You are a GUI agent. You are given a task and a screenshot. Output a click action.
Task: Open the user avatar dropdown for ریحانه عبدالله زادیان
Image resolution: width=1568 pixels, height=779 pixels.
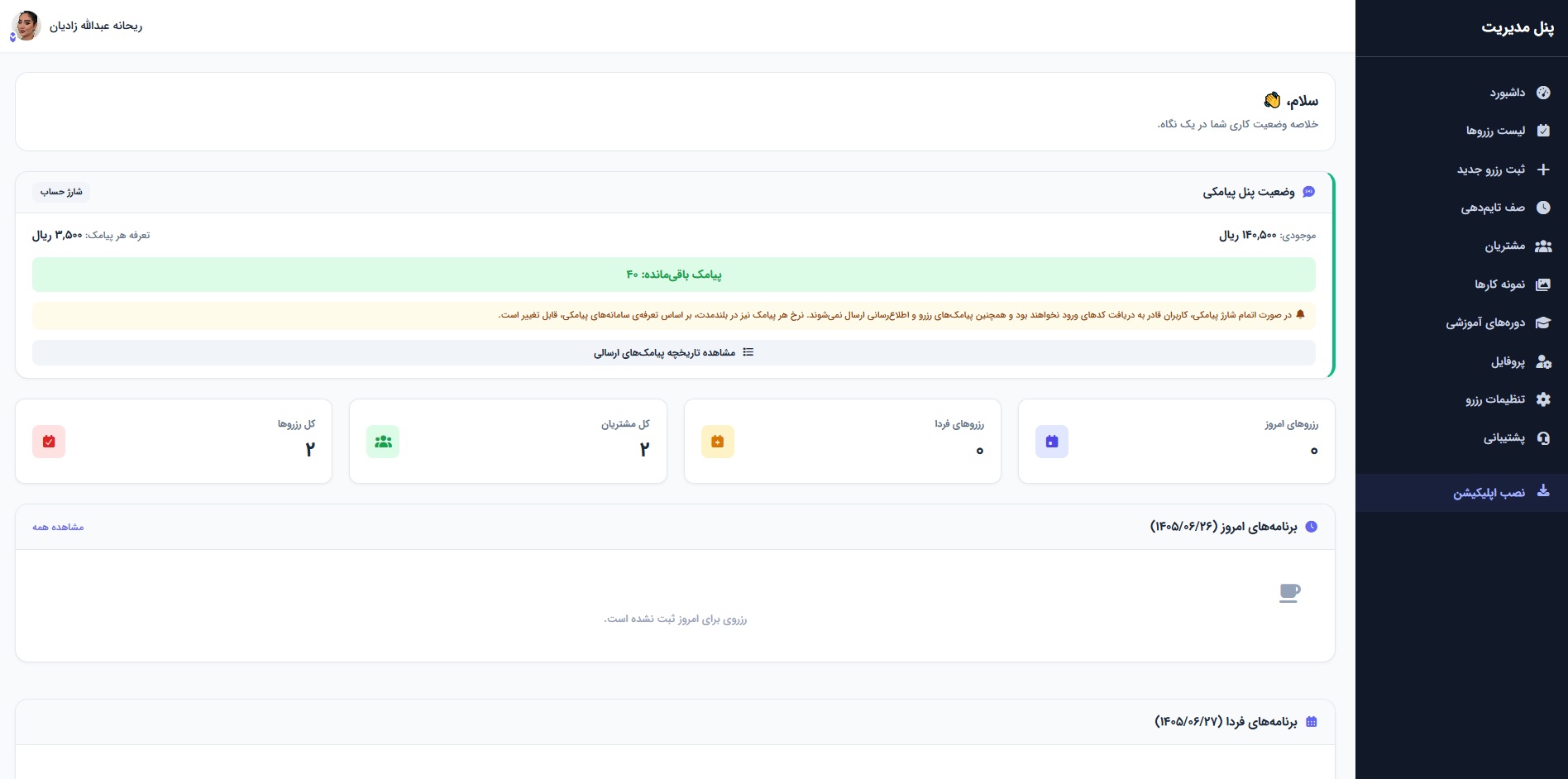[x=25, y=26]
